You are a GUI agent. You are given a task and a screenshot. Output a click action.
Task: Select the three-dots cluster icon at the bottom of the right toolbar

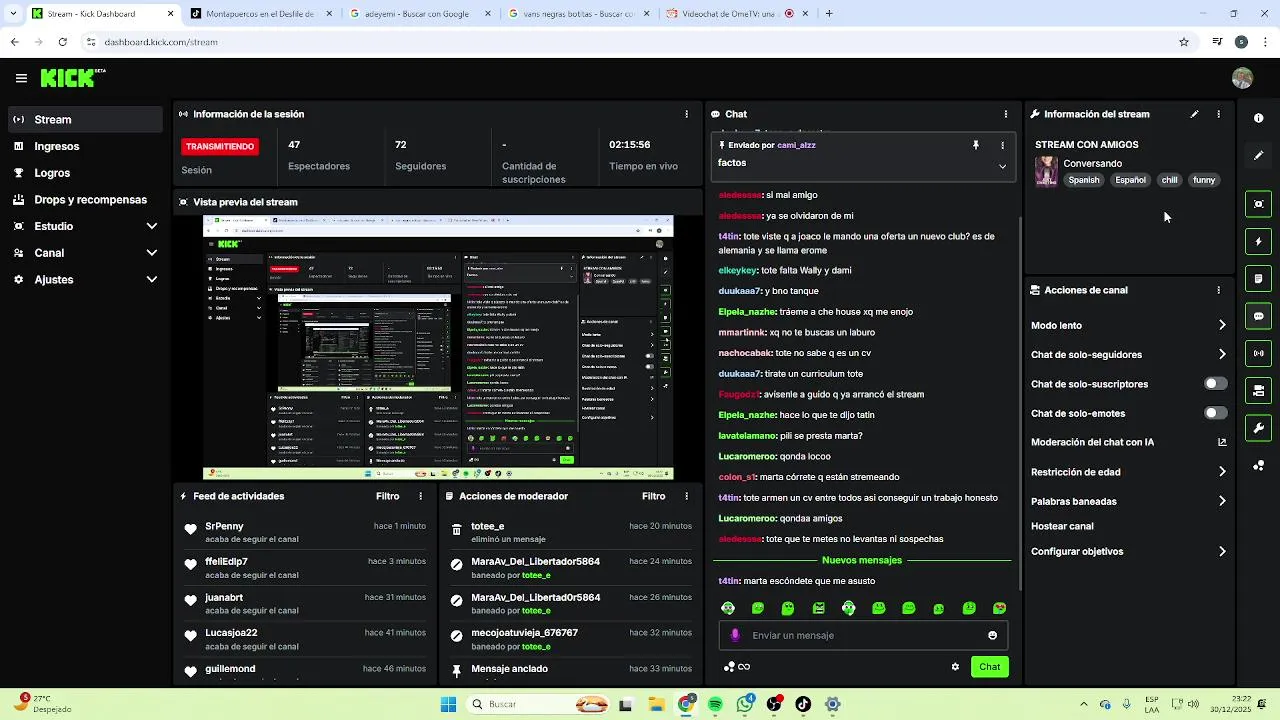pyautogui.click(x=1258, y=466)
